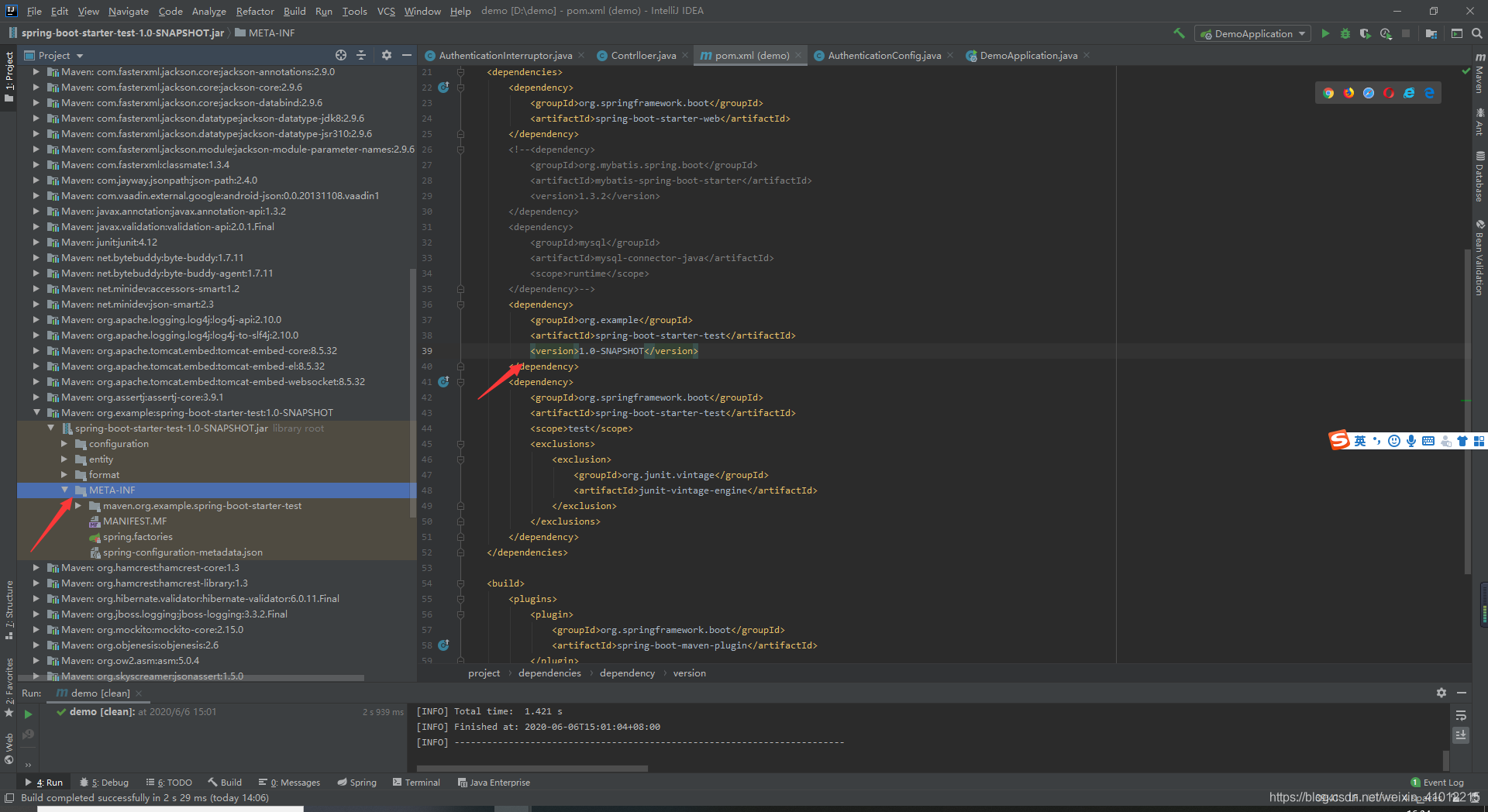The height and width of the screenshot is (812, 1488).
Task: Open the Spring tool window button
Action: (356, 783)
